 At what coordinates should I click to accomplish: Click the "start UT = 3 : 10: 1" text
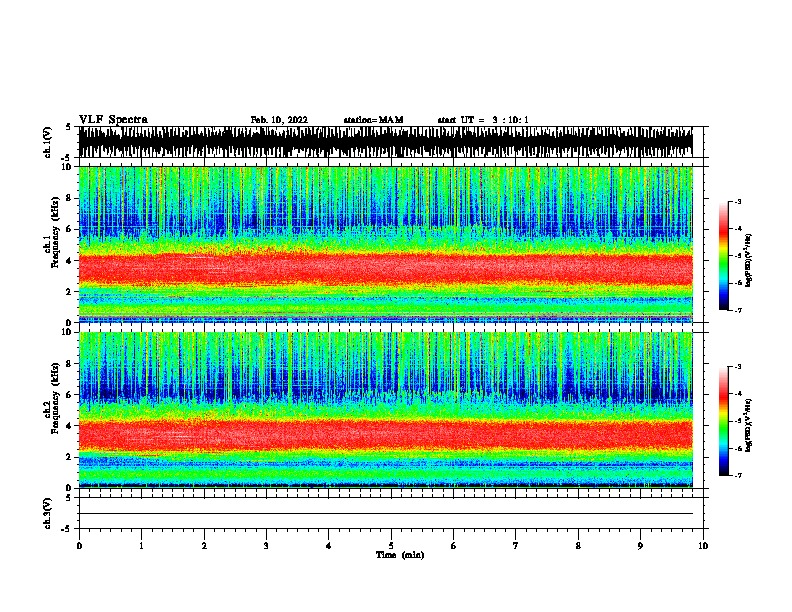click(x=483, y=120)
